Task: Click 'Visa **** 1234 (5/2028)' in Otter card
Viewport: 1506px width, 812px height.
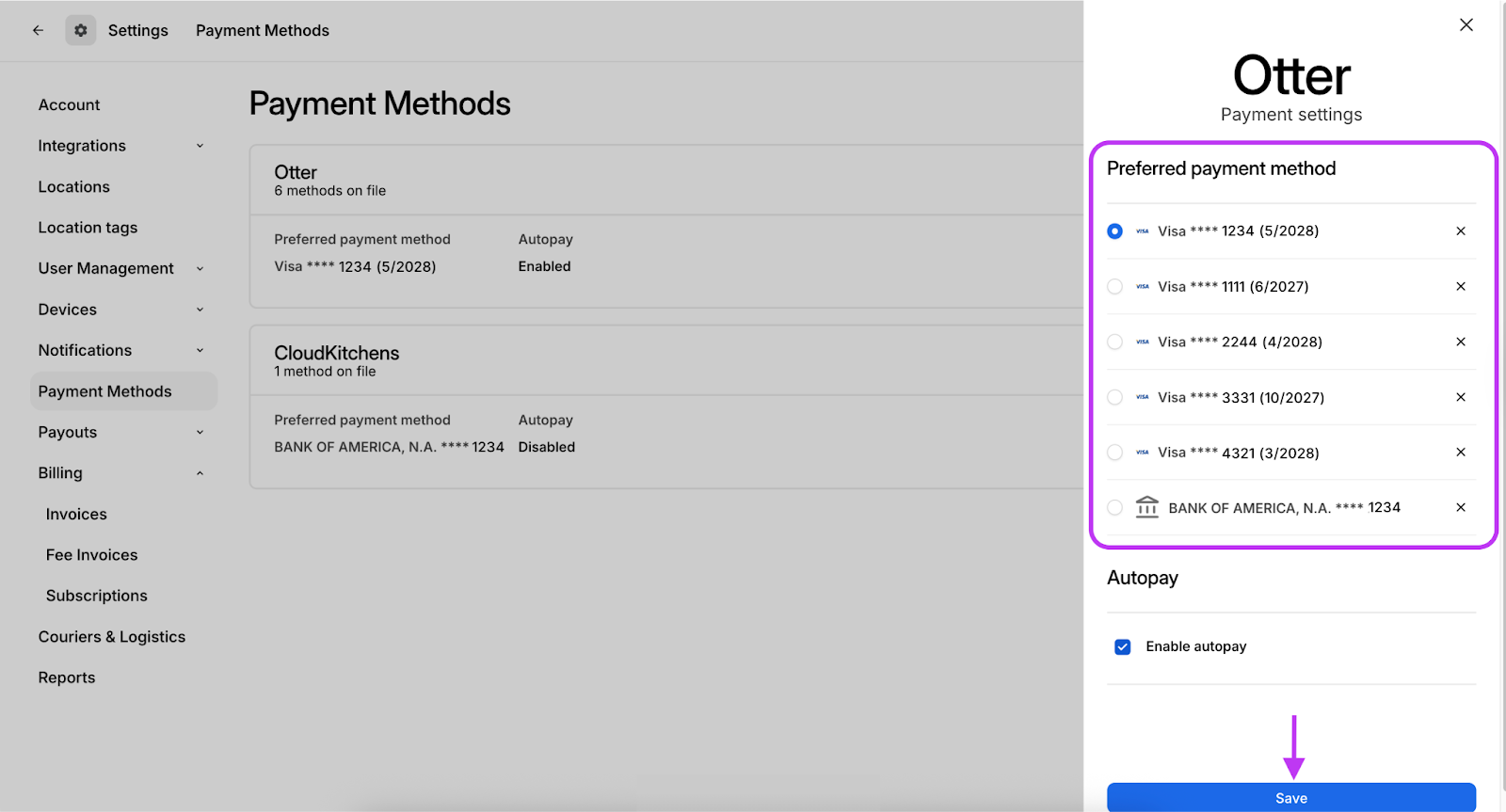Action: 355,266
